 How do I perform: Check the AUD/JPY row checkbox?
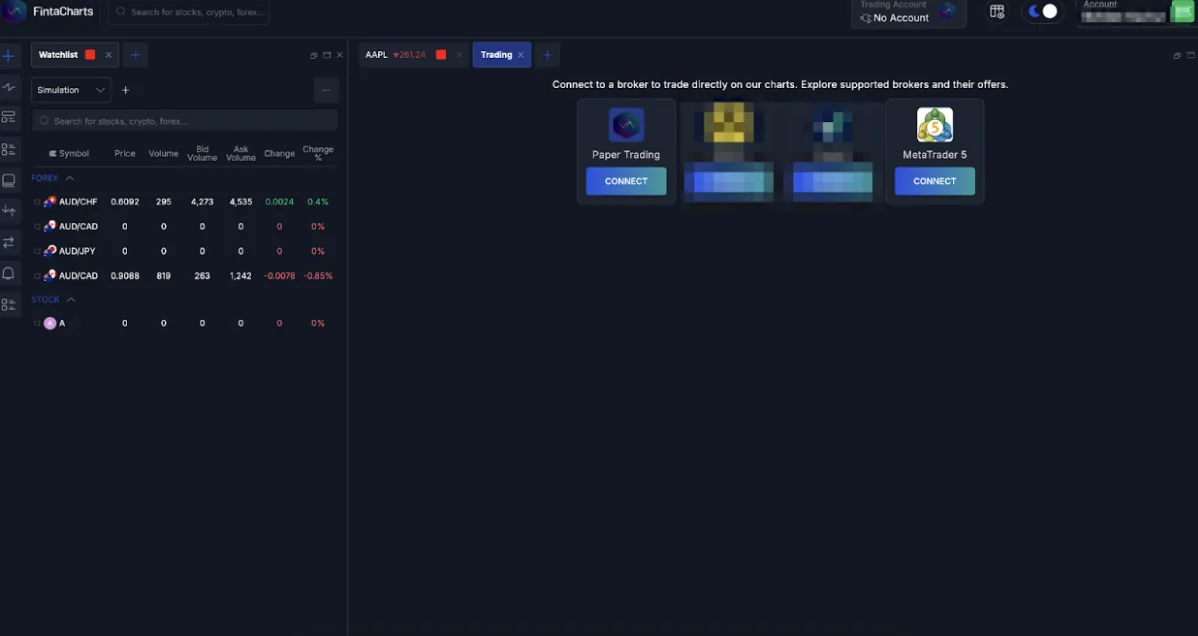[x=37, y=251]
